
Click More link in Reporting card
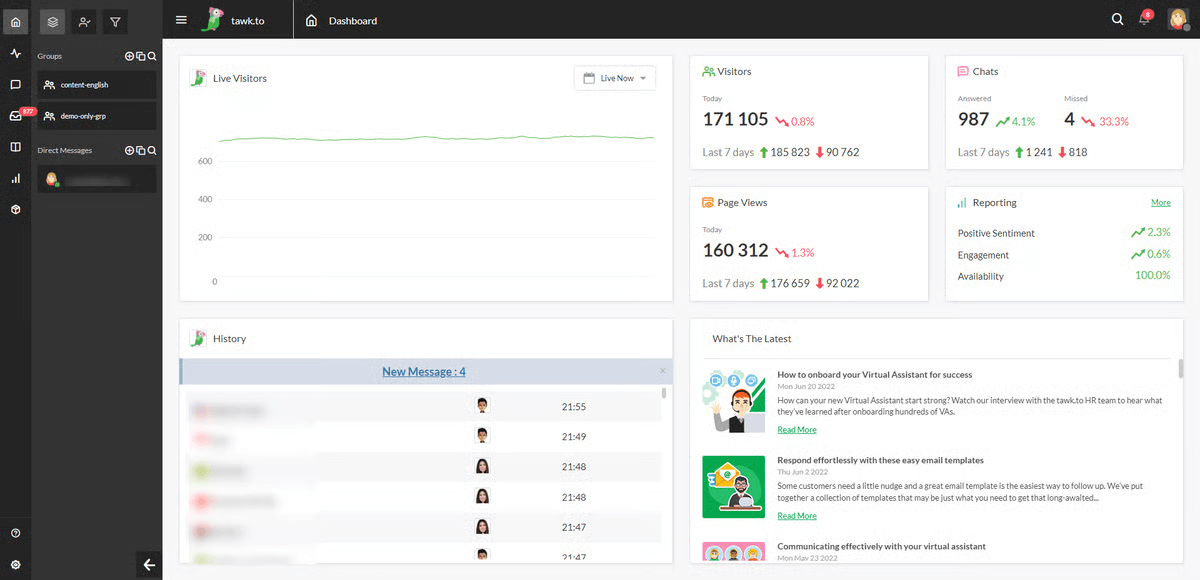[x=1160, y=202]
